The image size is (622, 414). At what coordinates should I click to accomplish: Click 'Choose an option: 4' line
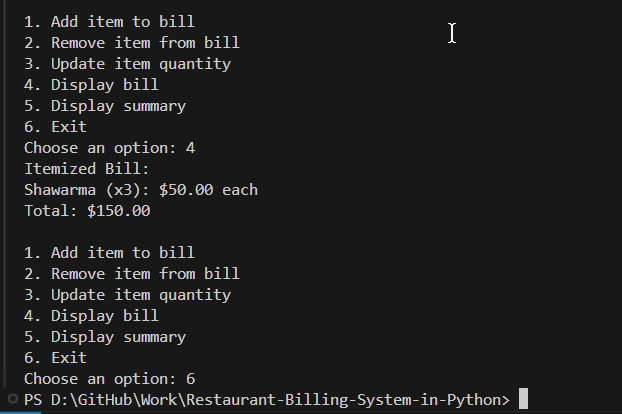pyautogui.click(x=109, y=148)
